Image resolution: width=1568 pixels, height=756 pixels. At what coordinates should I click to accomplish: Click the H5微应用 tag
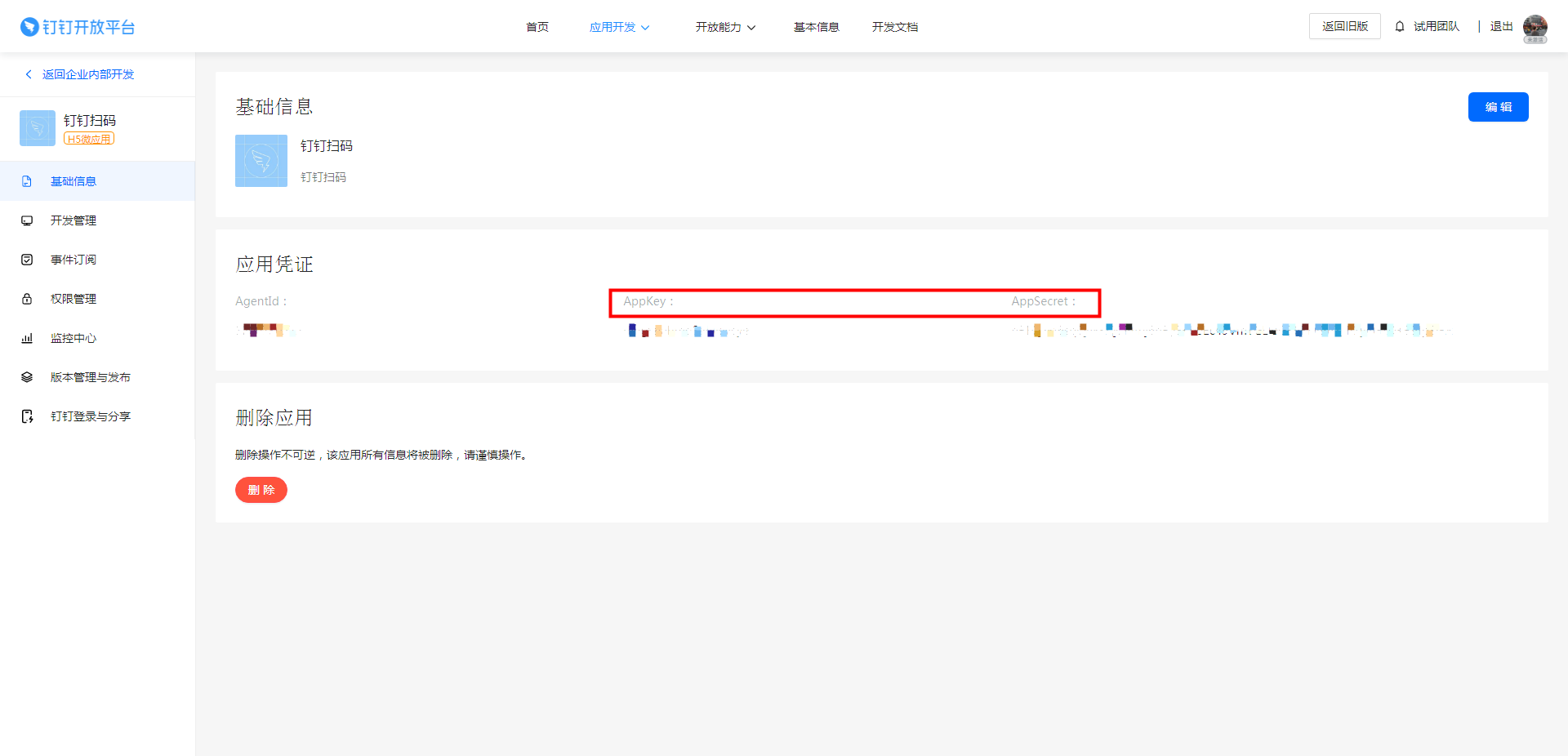coord(89,139)
